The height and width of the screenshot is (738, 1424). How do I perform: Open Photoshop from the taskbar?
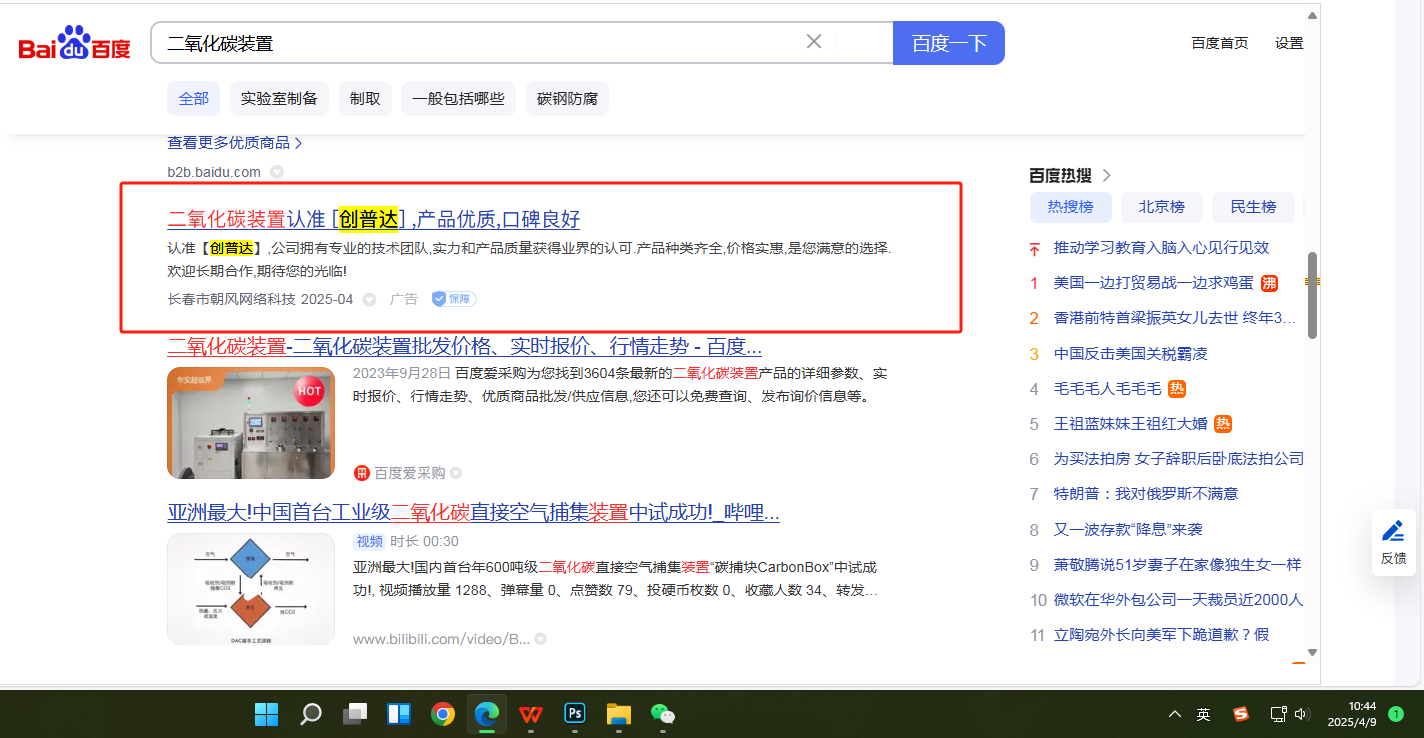point(575,714)
